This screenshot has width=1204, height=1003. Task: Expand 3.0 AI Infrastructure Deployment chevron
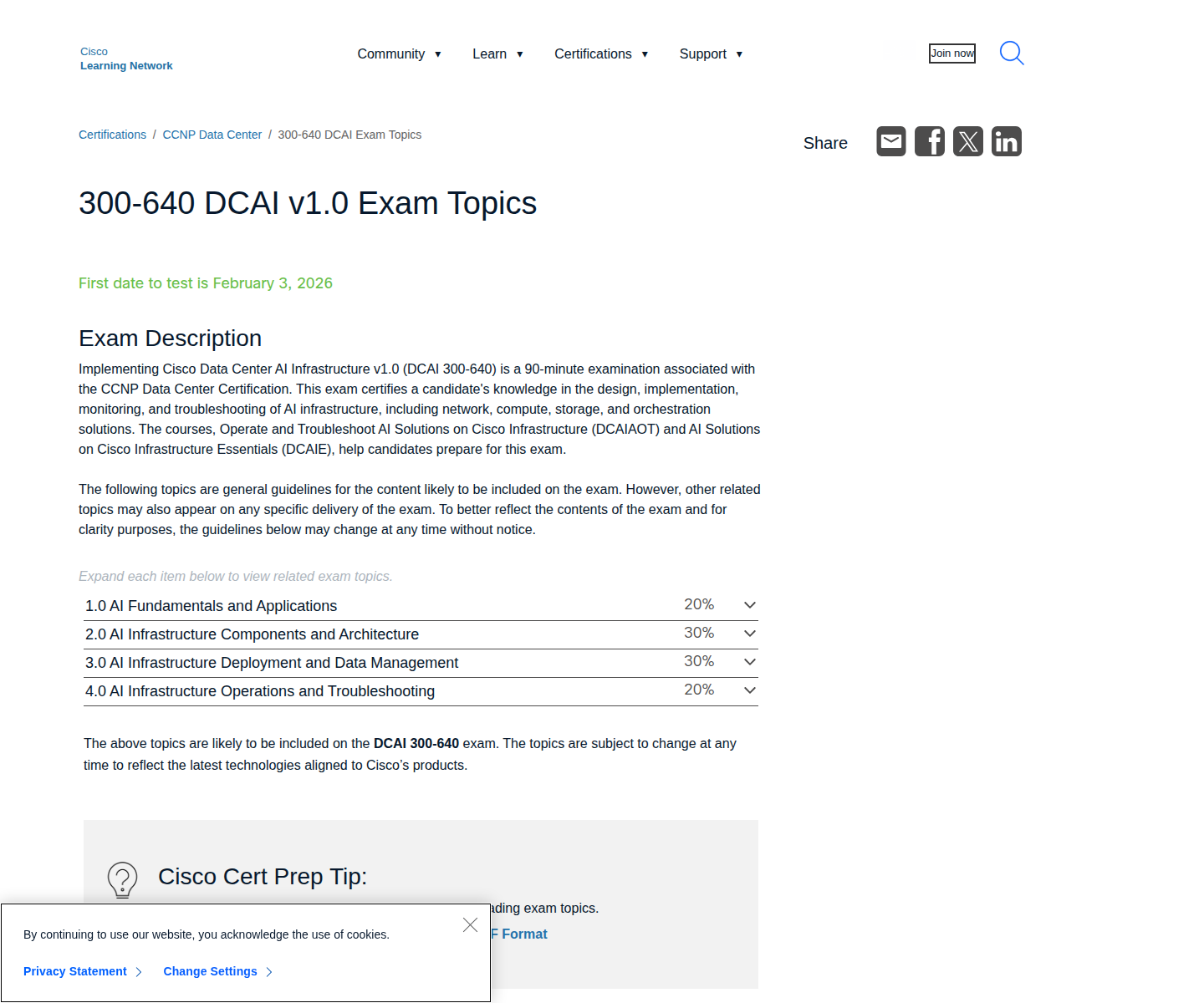[750, 662]
